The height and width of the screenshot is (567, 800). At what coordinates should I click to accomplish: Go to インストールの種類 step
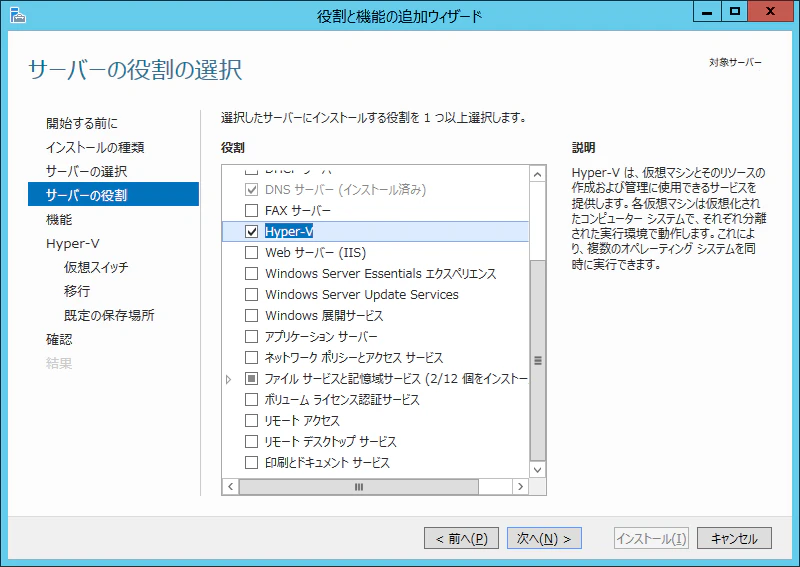(x=95, y=147)
